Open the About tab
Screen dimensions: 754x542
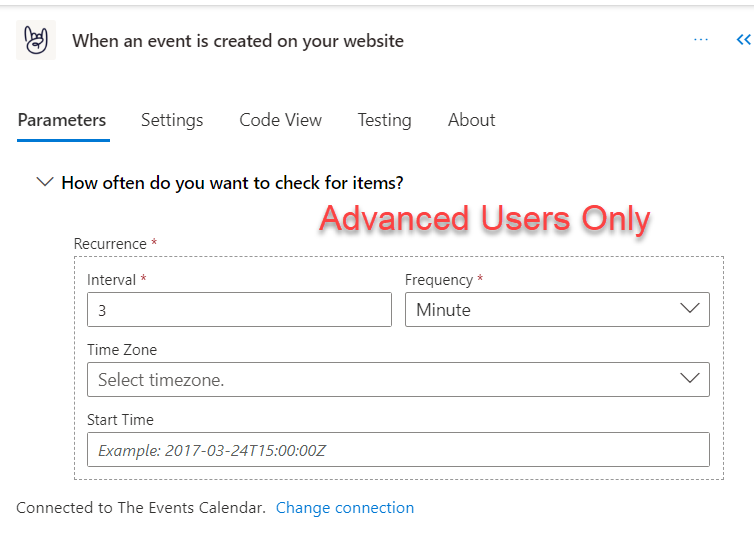(472, 120)
